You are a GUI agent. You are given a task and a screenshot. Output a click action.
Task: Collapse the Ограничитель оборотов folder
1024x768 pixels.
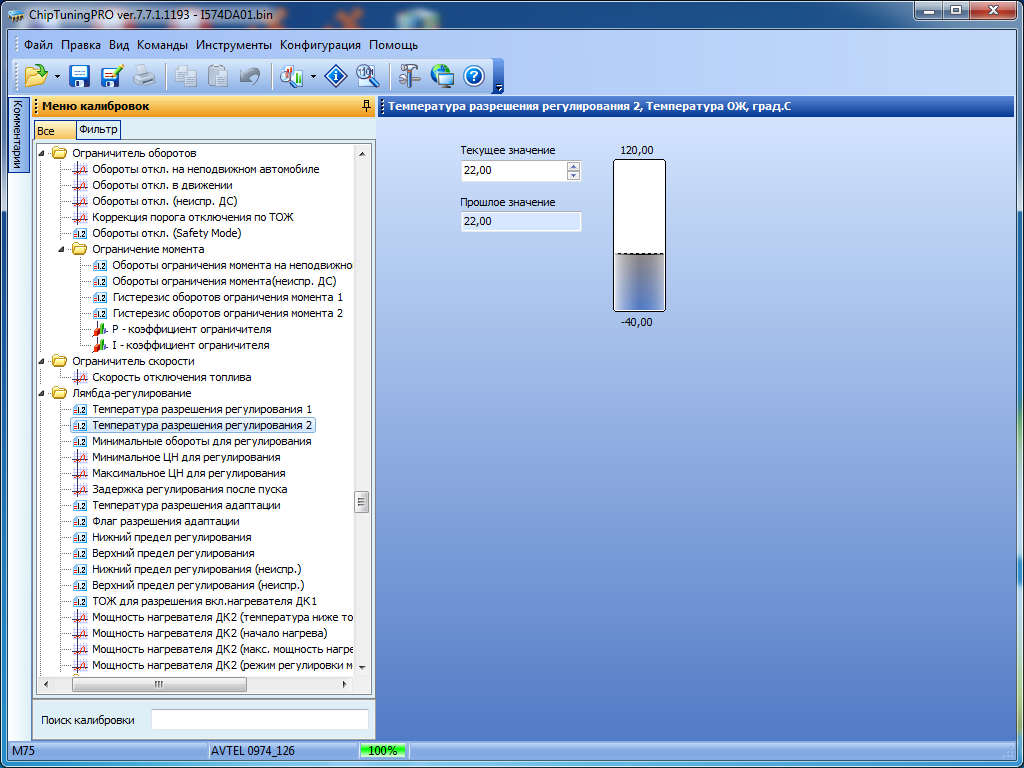[42, 154]
